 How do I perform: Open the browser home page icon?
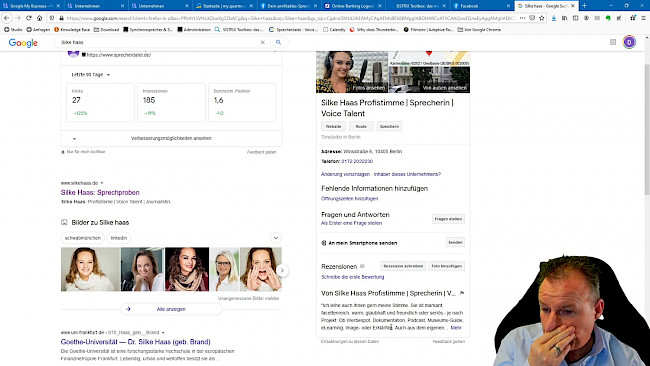[39, 18]
